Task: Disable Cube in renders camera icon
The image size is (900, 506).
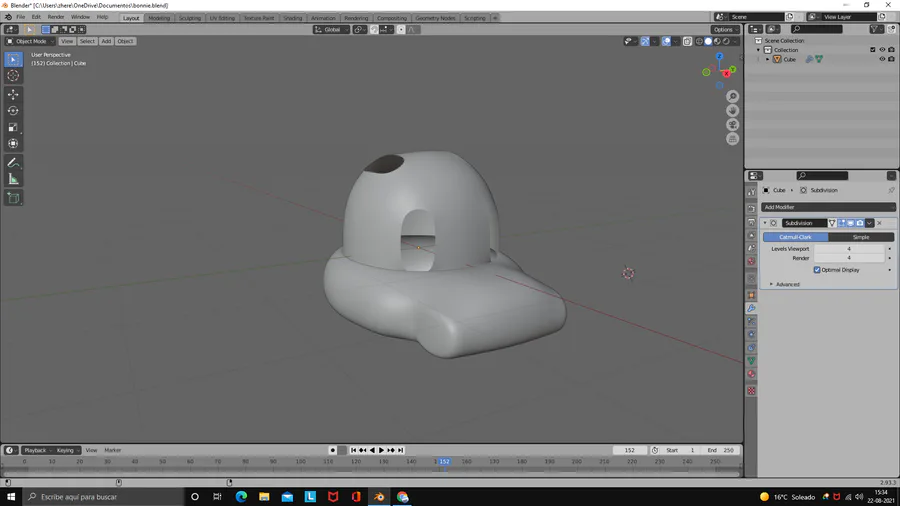Action: coord(891,59)
